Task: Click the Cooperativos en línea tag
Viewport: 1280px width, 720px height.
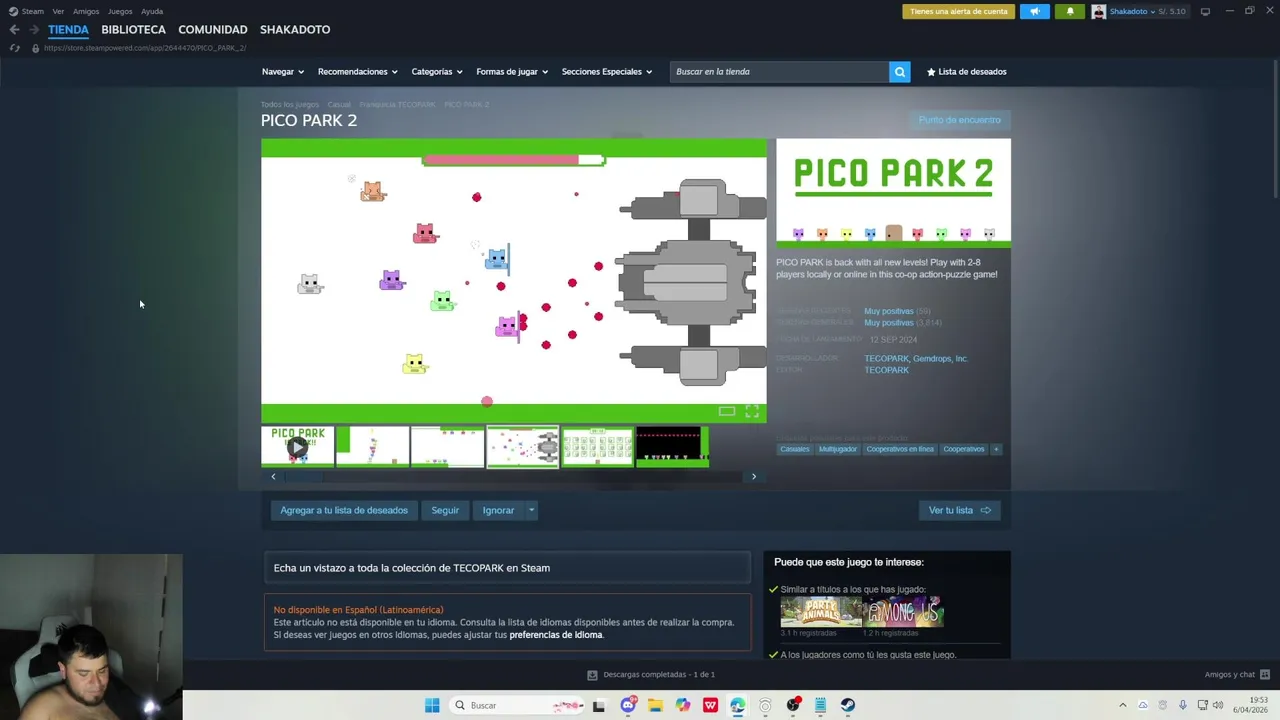Action: pyautogui.click(x=900, y=449)
